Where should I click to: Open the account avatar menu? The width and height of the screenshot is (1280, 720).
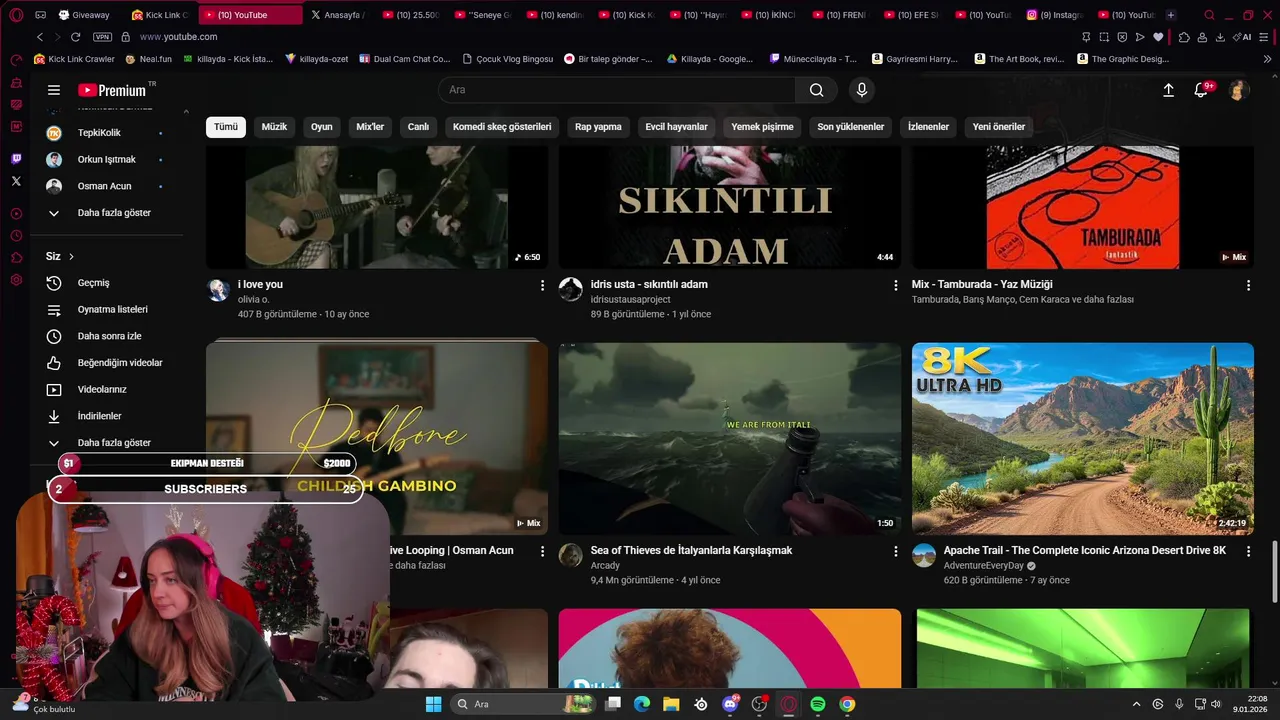pyautogui.click(x=1239, y=90)
